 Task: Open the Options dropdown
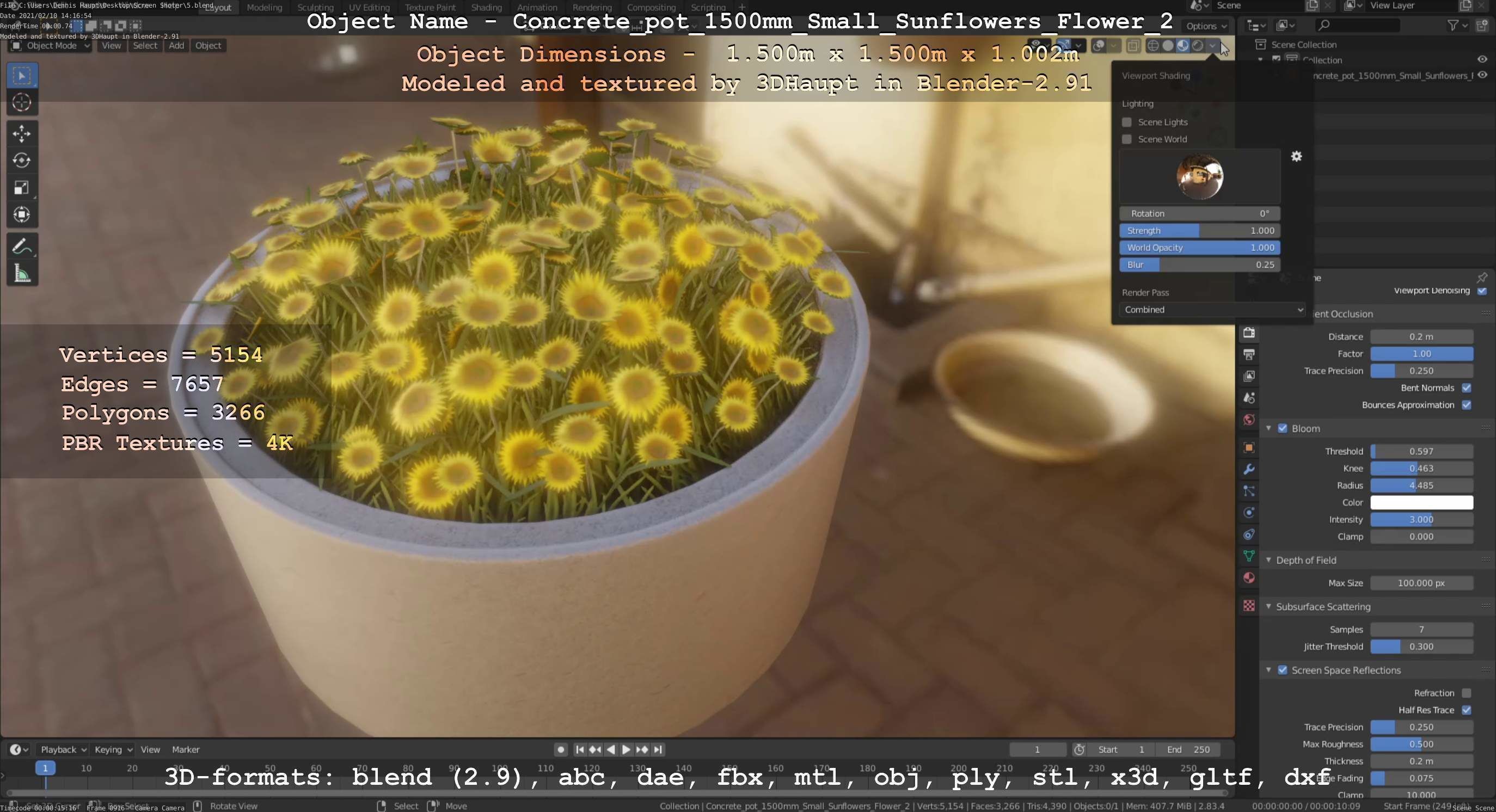[x=1206, y=26]
